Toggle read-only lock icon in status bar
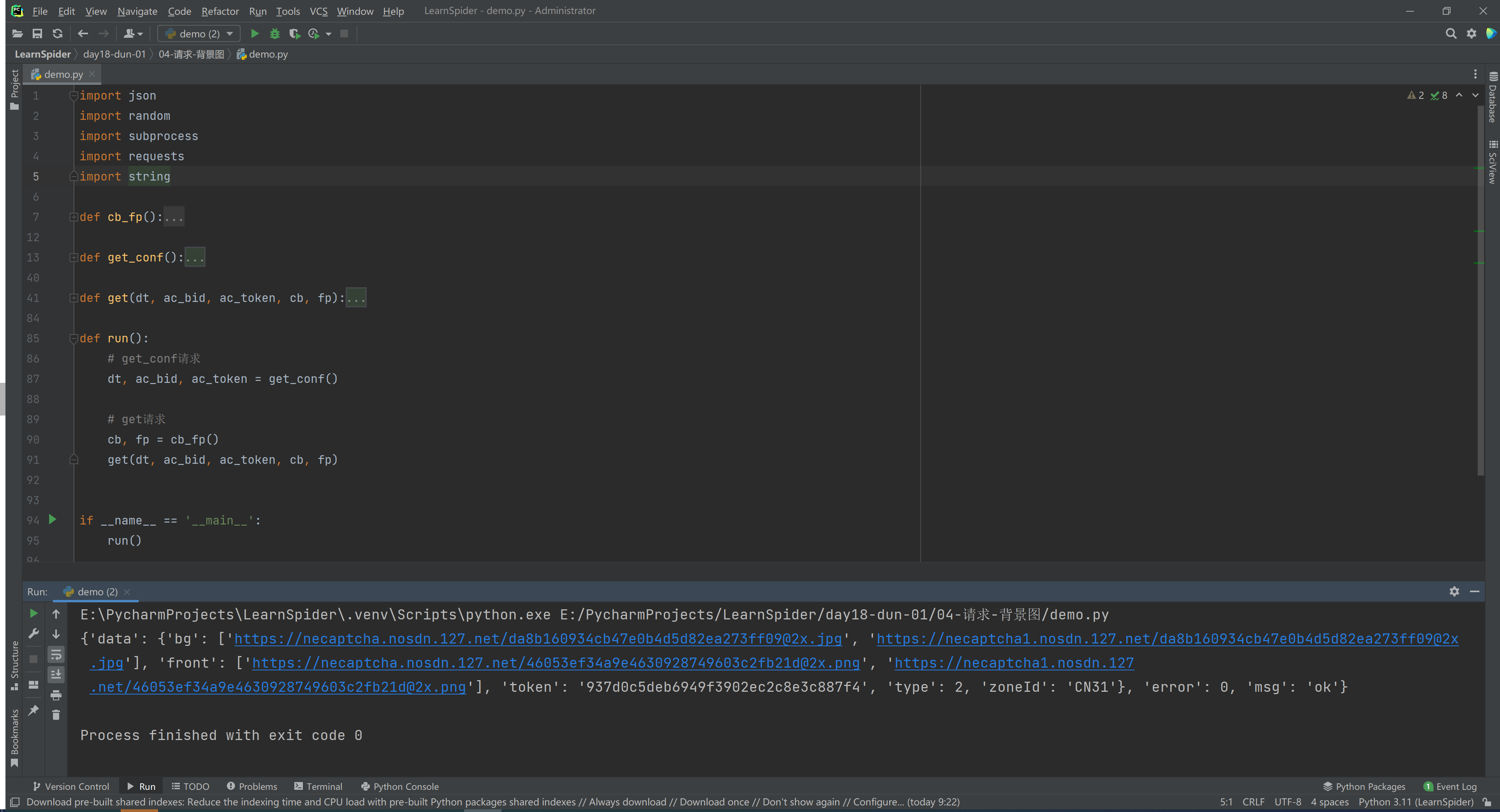This screenshot has height=812, width=1500. 1487,801
